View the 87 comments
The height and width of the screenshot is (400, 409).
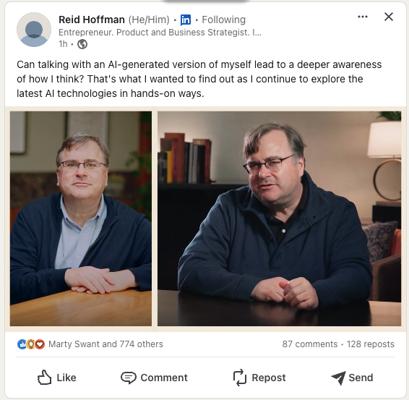[x=310, y=344]
